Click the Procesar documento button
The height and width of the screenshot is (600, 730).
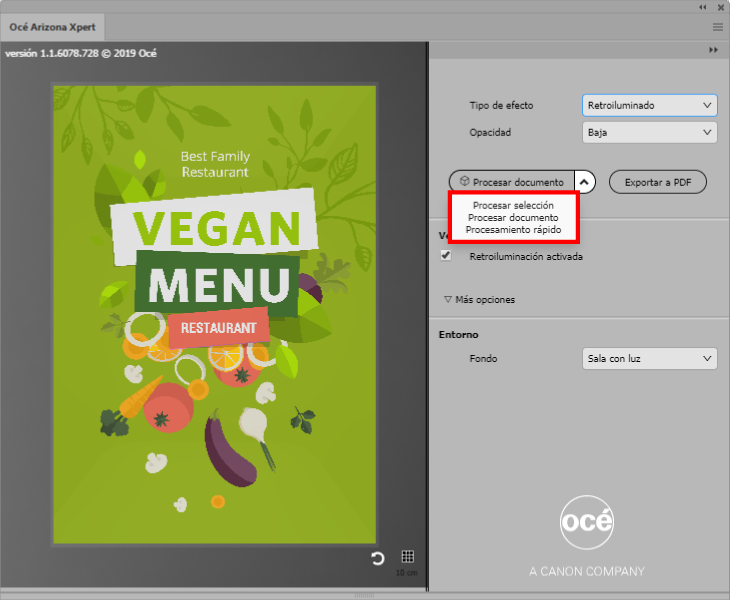(x=512, y=182)
